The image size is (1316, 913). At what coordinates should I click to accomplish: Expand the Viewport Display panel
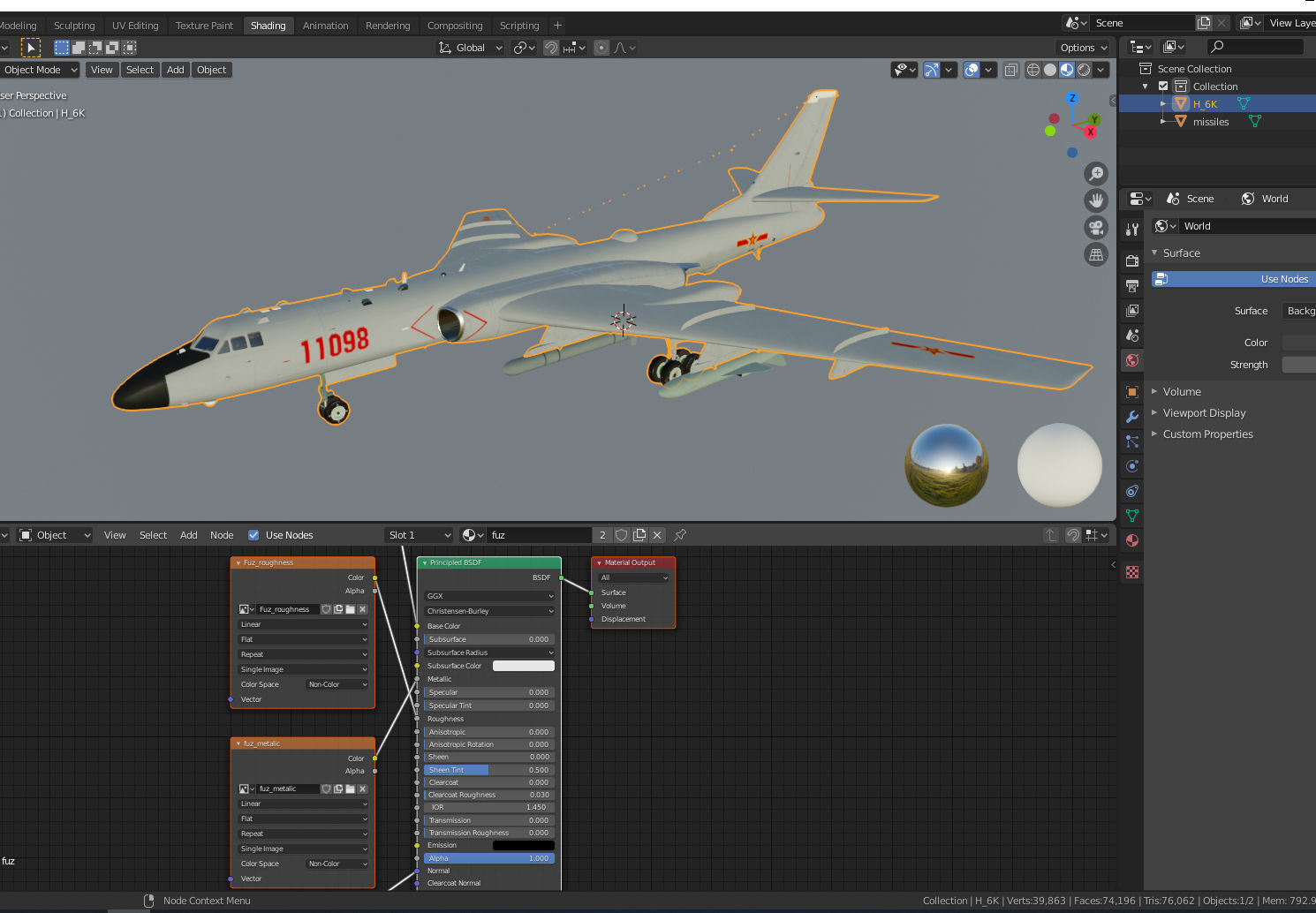click(1203, 413)
